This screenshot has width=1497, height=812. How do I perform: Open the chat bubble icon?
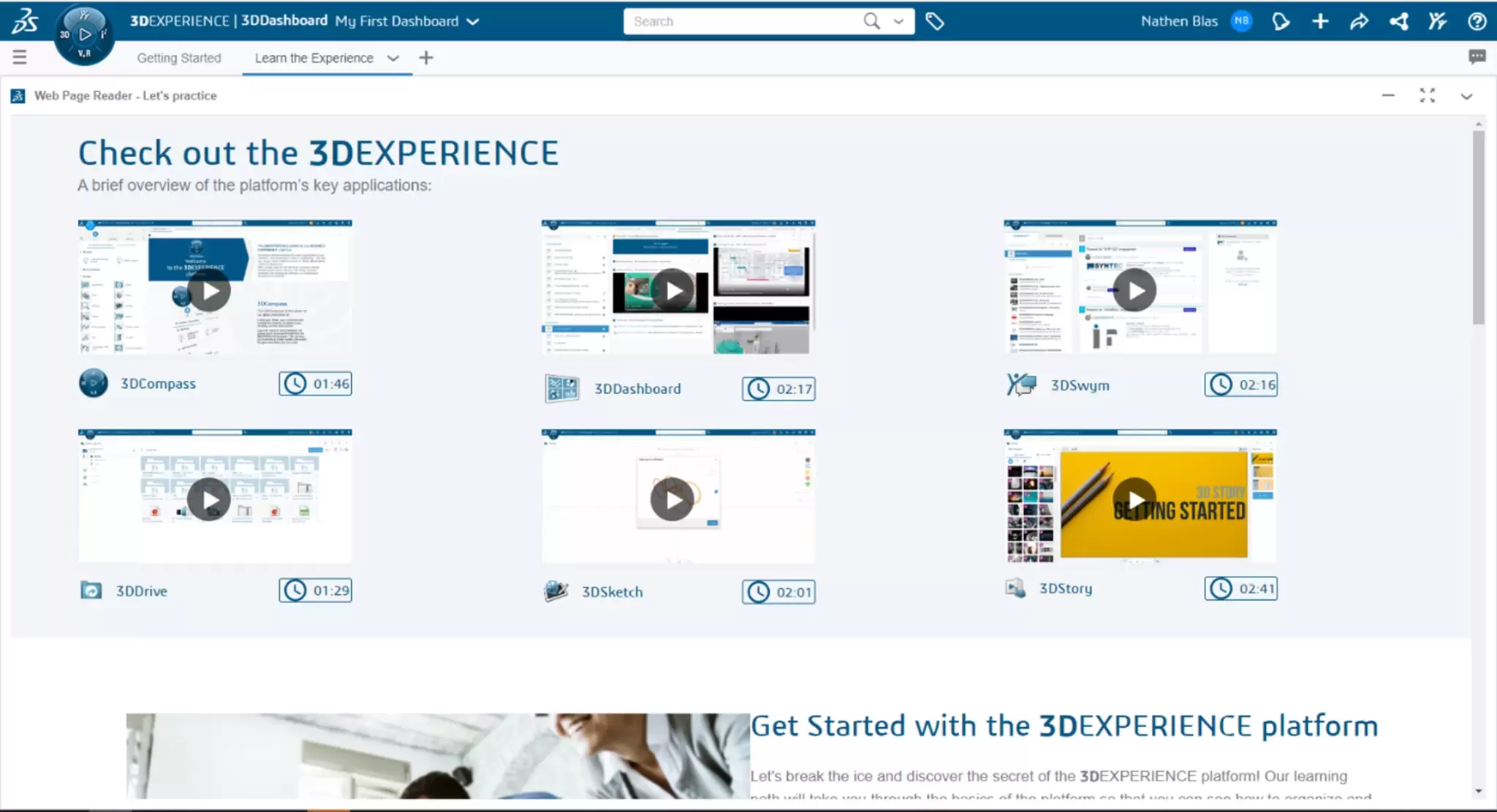coord(1477,57)
